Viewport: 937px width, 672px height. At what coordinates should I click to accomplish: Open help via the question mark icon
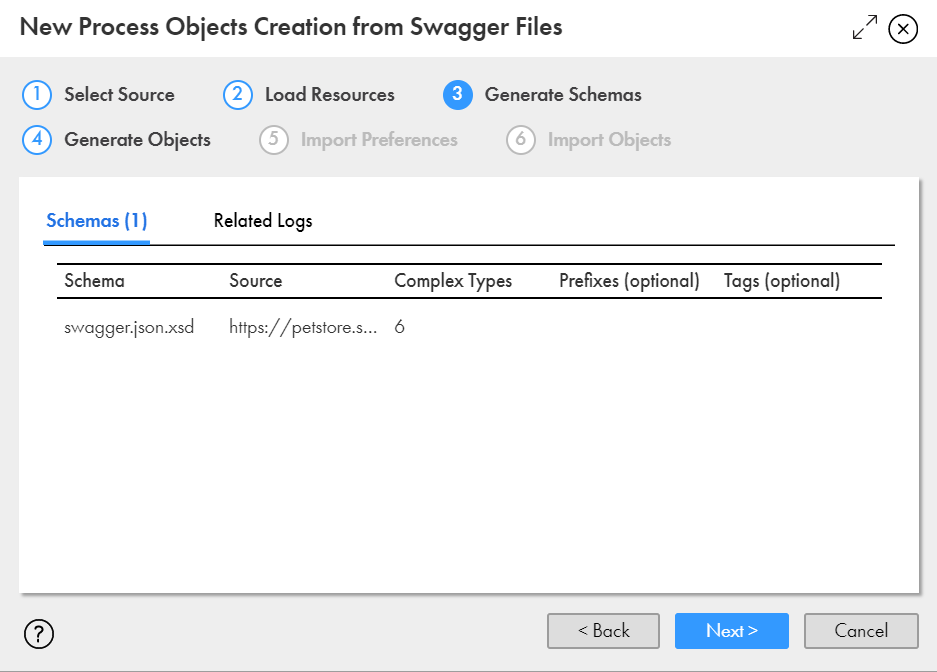[x=39, y=633]
